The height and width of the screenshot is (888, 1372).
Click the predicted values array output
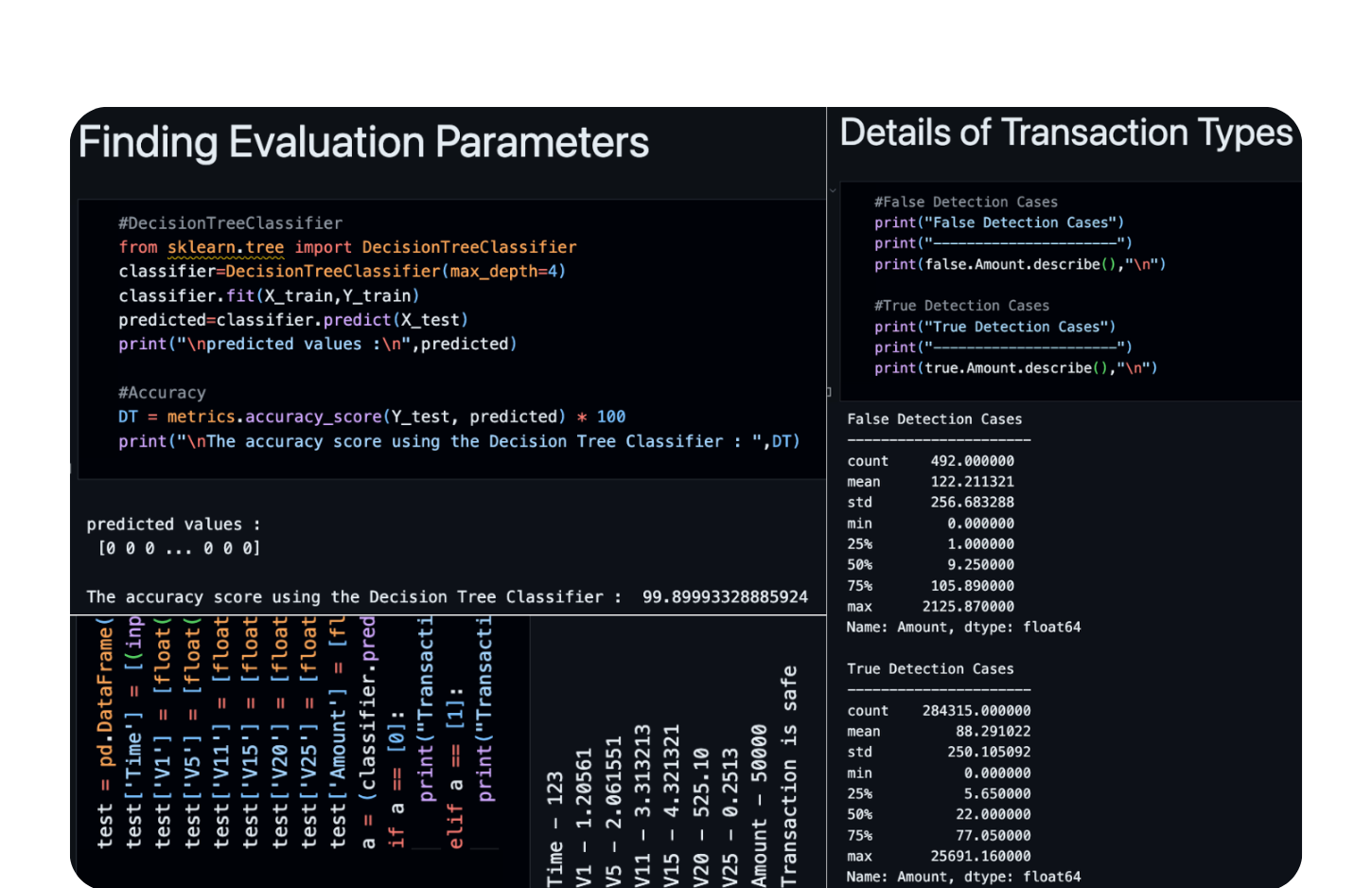click(x=179, y=548)
